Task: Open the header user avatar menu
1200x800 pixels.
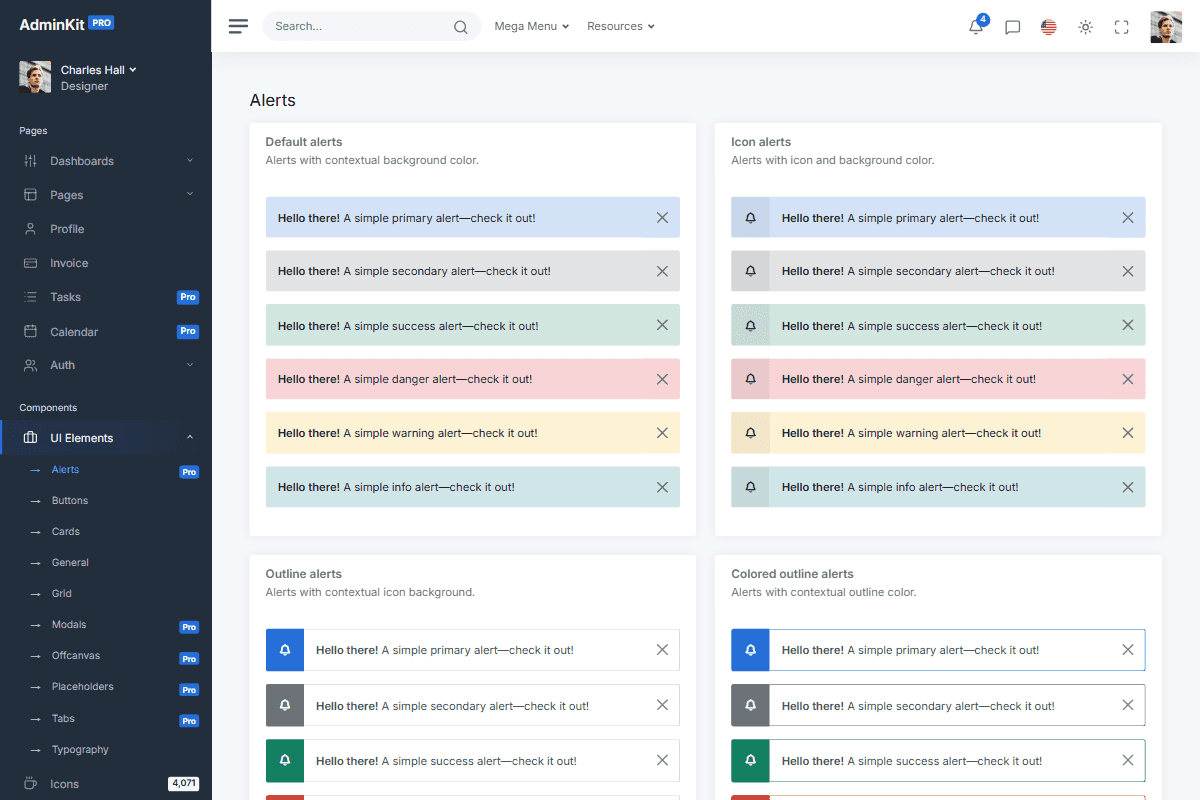Action: 1166,27
